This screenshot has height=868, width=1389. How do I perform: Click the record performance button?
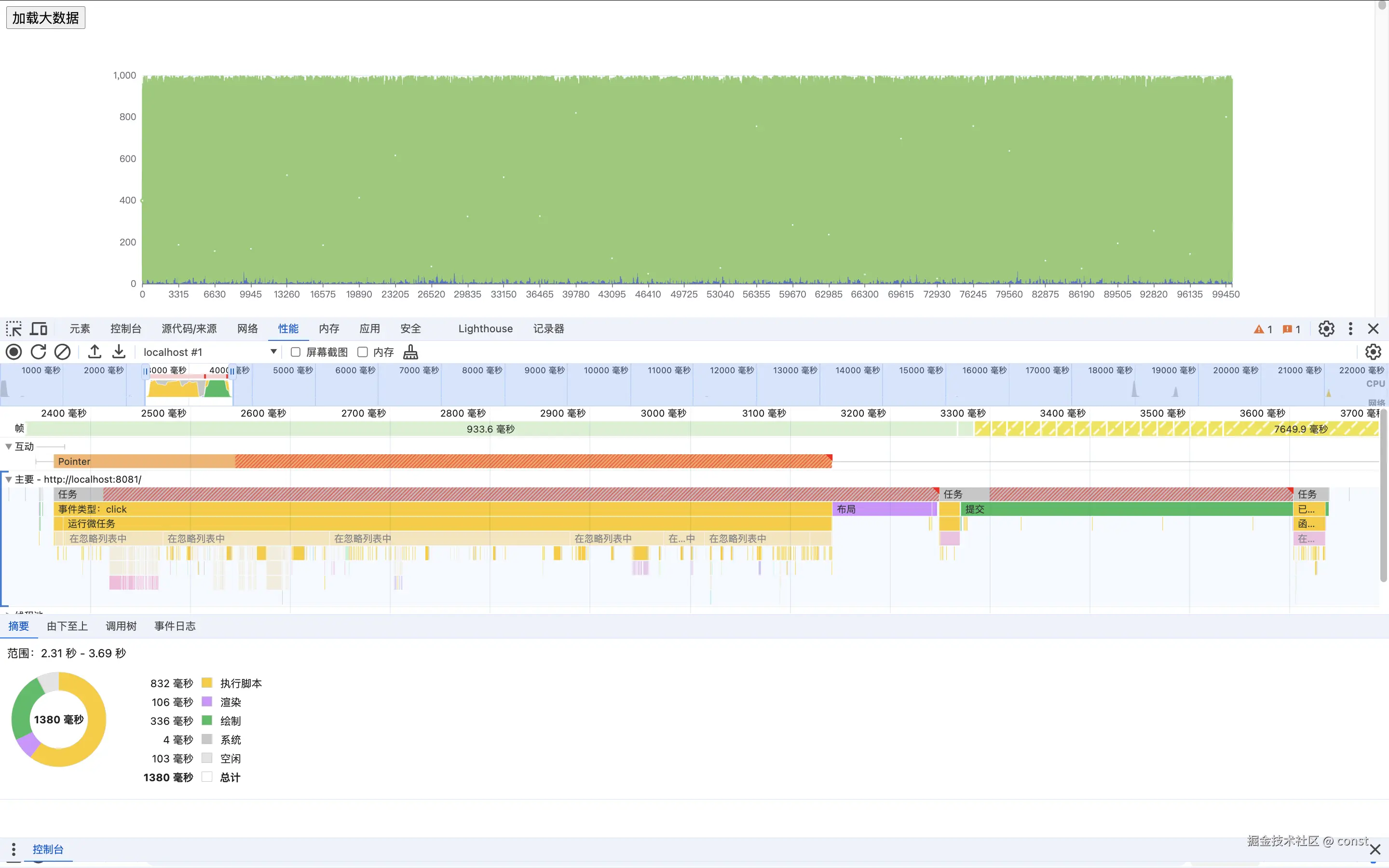click(x=14, y=352)
